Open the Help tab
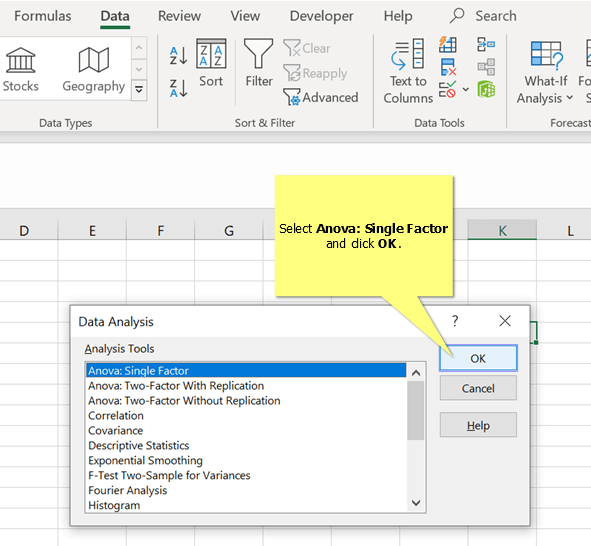 click(398, 16)
